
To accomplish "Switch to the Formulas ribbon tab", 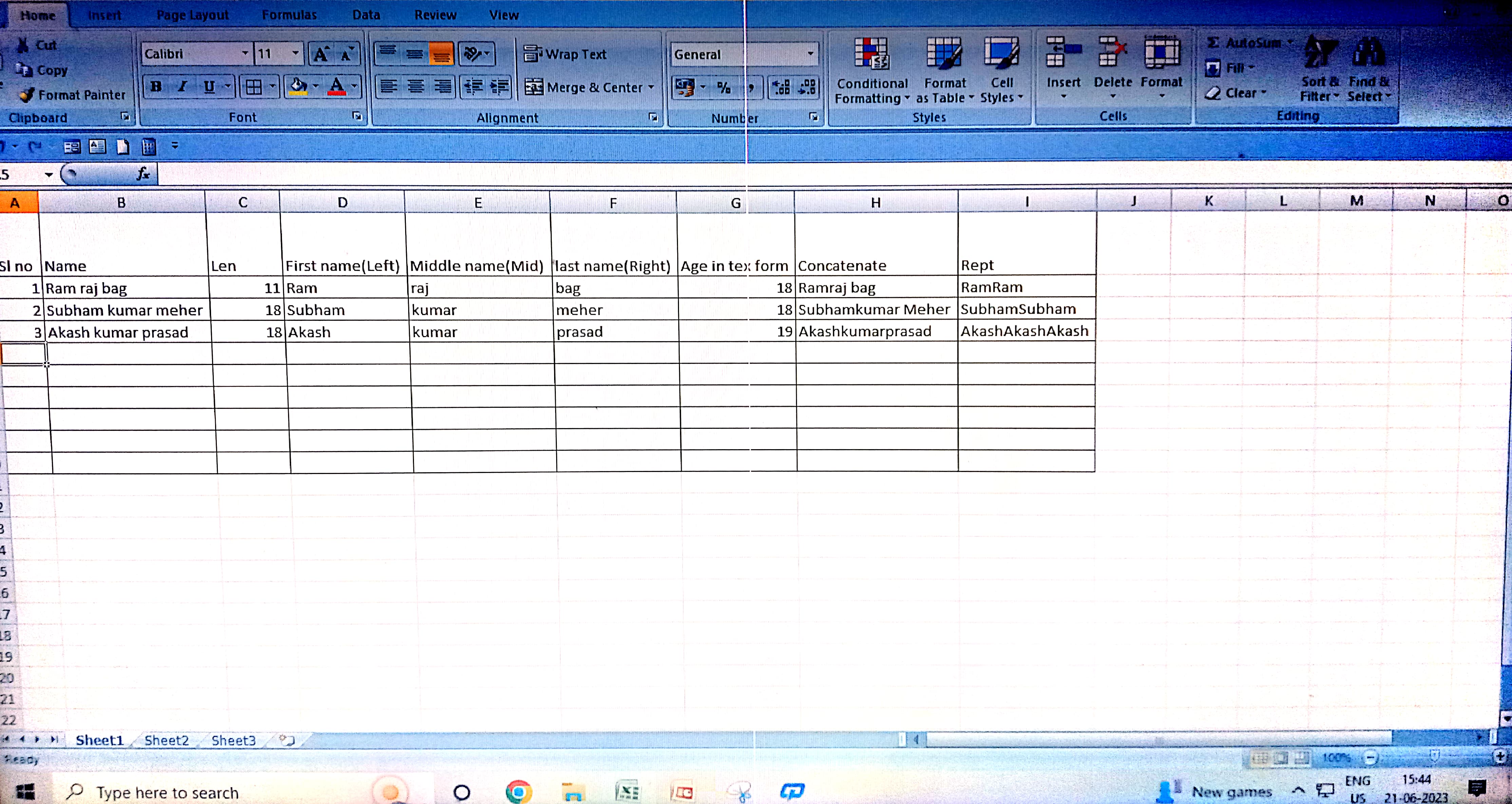I will point(289,15).
